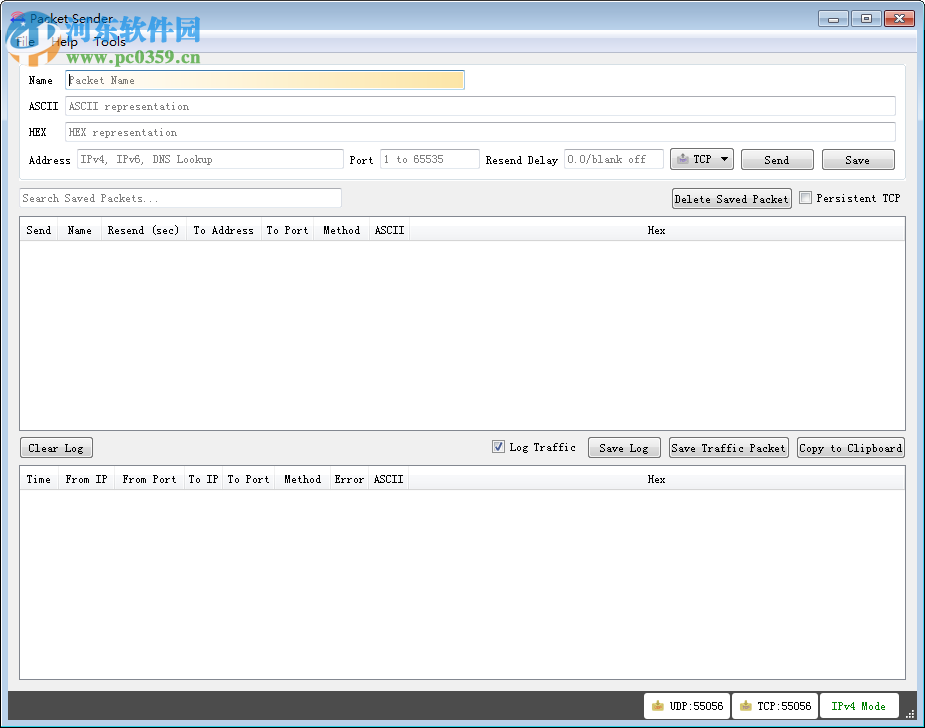This screenshot has width=925, height=728.
Task: Click the Error column header
Action: click(349, 479)
